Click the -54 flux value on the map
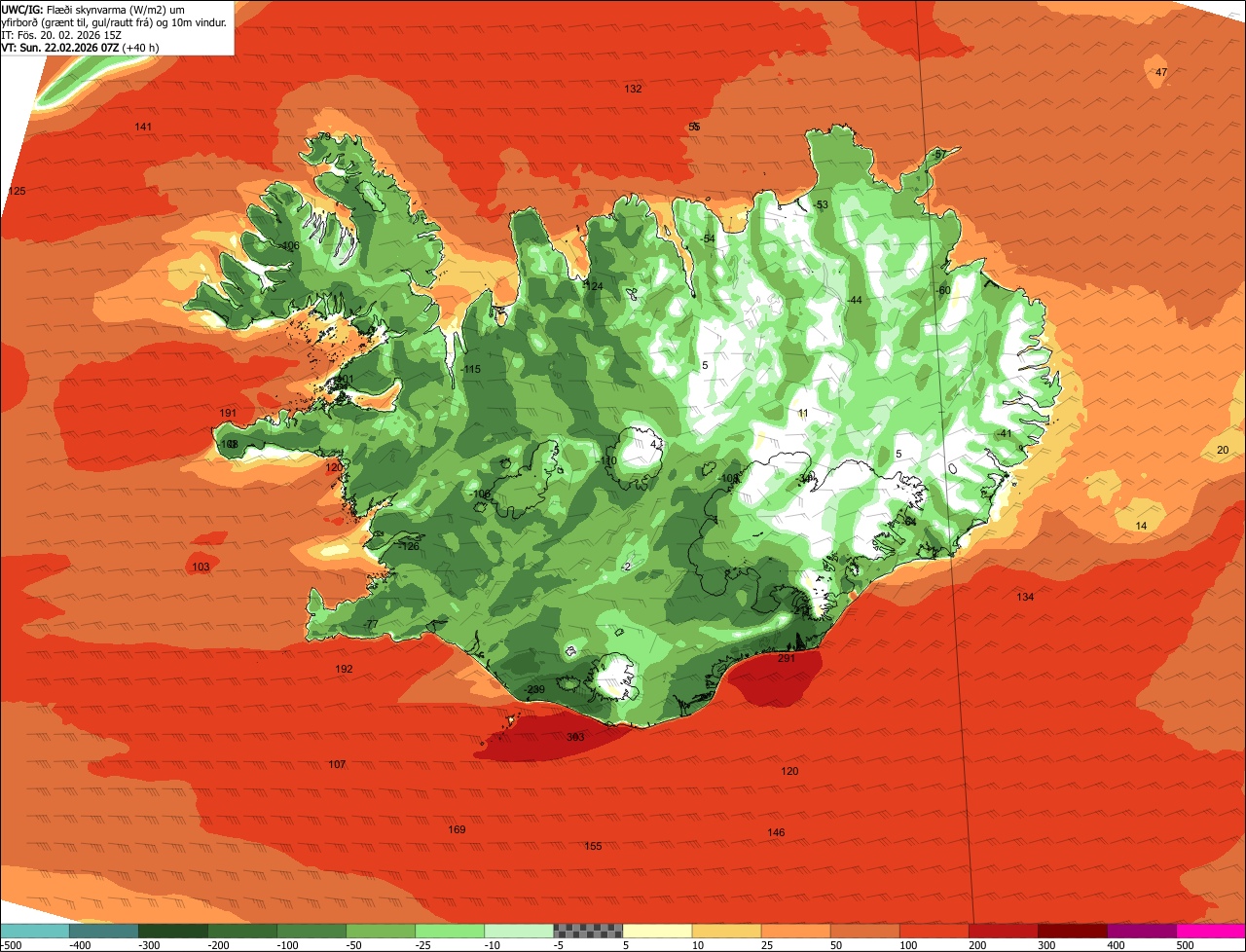The width and height of the screenshot is (1246, 952). pos(708,239)
